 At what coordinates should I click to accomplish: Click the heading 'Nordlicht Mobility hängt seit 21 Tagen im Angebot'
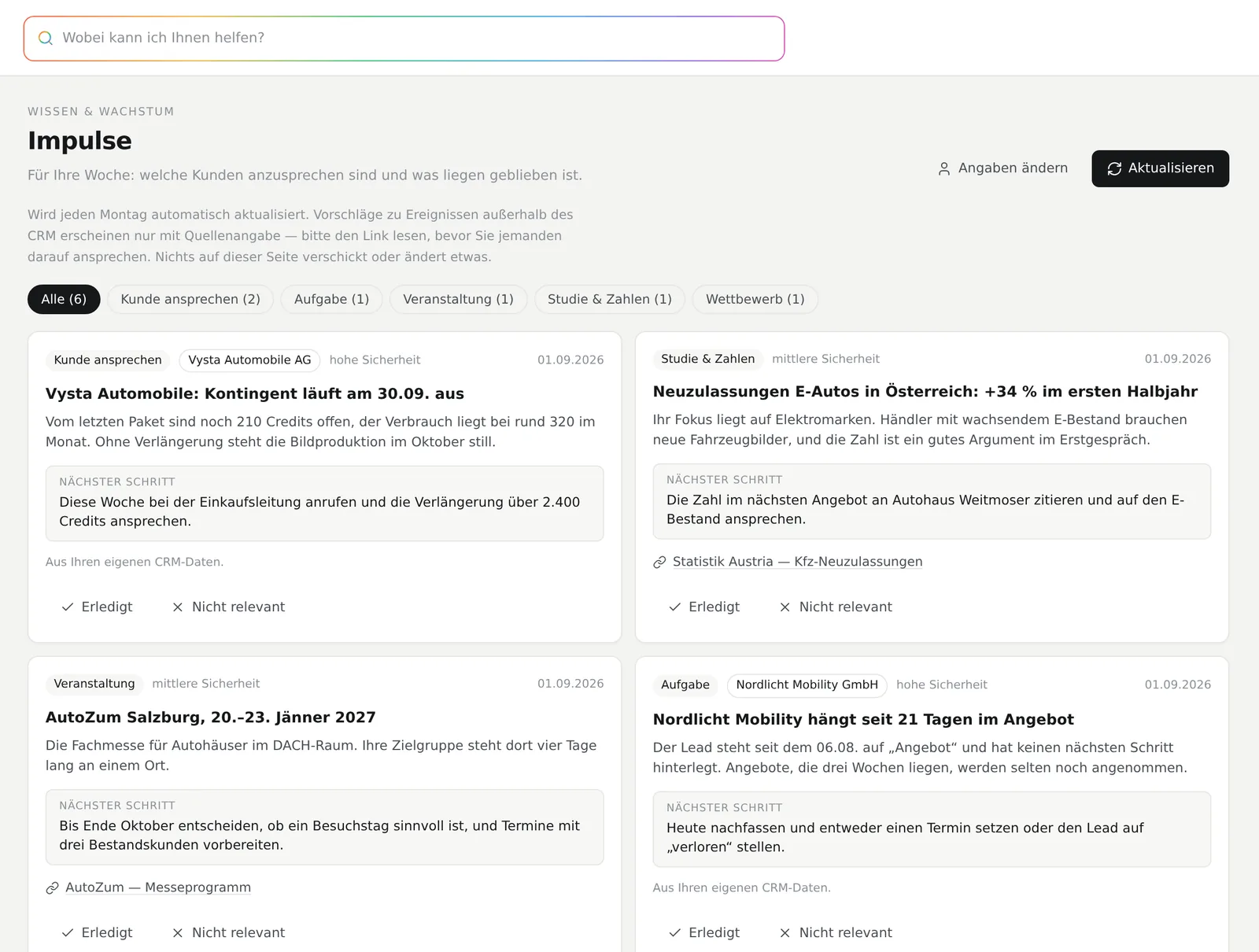(x=863, y=719)
